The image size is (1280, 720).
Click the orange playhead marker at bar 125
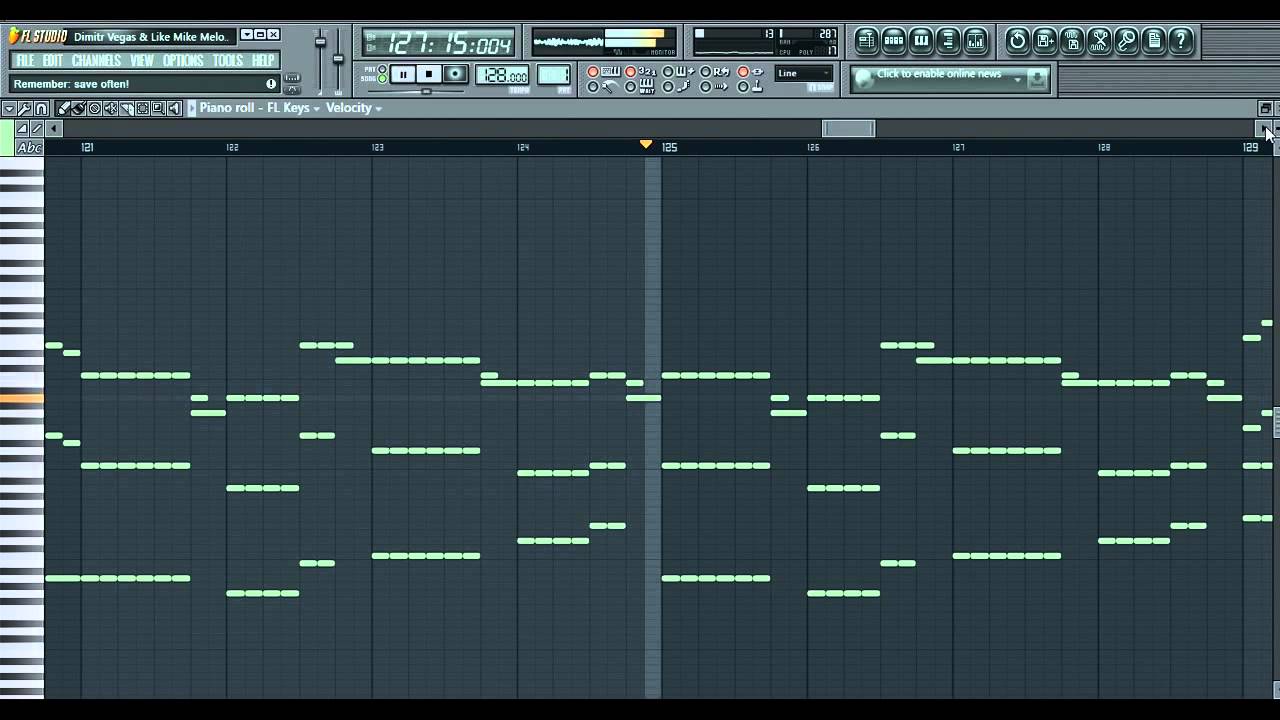tap(646, 145)
